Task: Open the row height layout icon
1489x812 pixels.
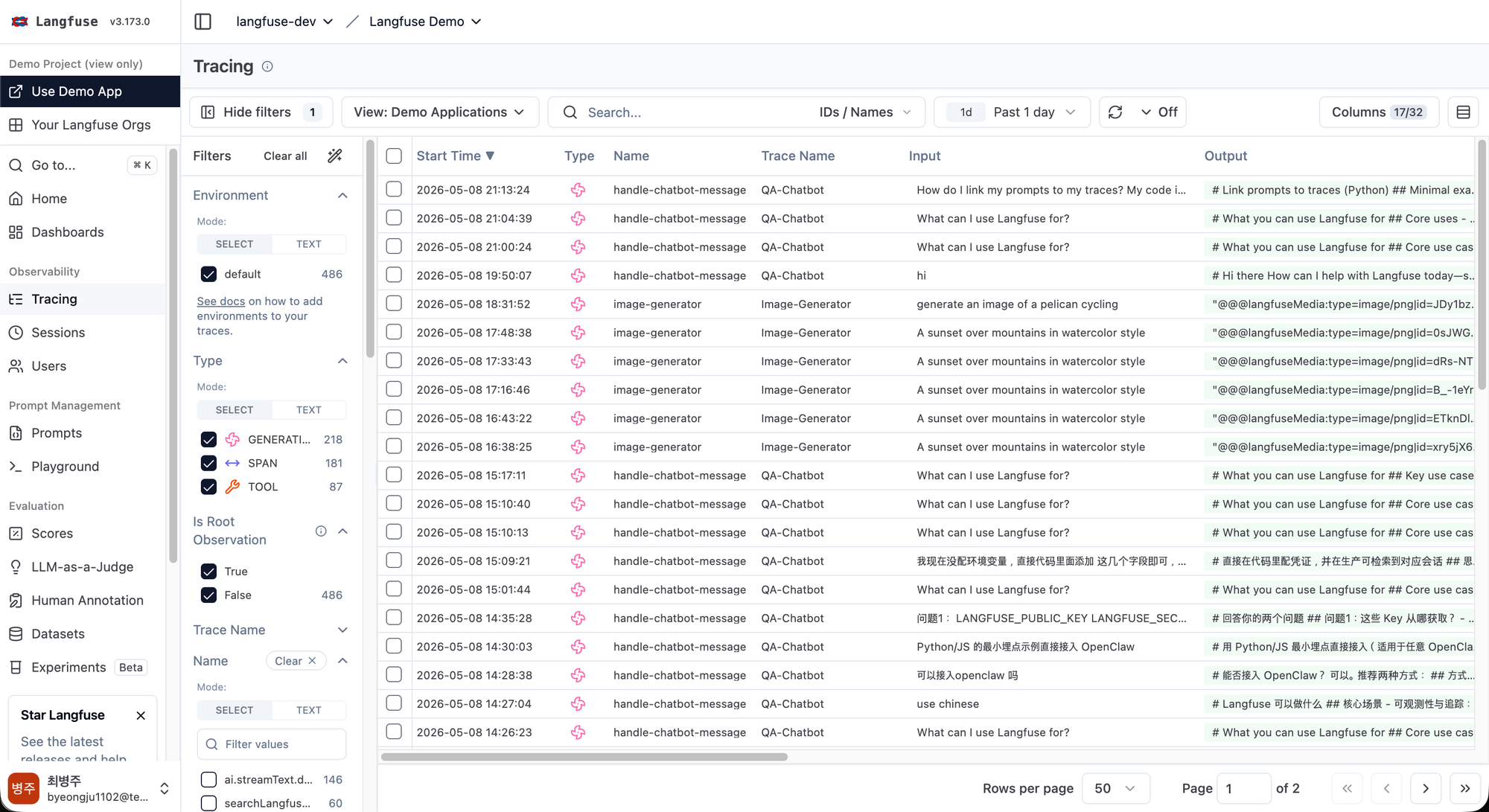Action: (x=1463, y=112)
